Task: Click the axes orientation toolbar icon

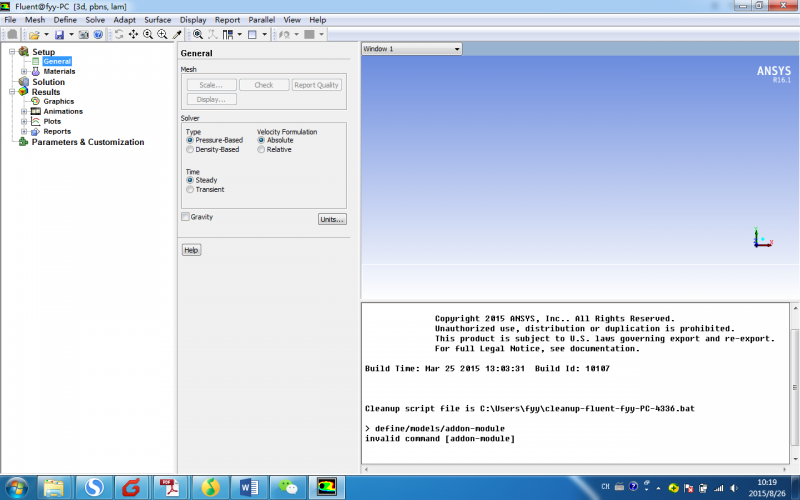Action: pyautogui.click(x=213, y=34)
